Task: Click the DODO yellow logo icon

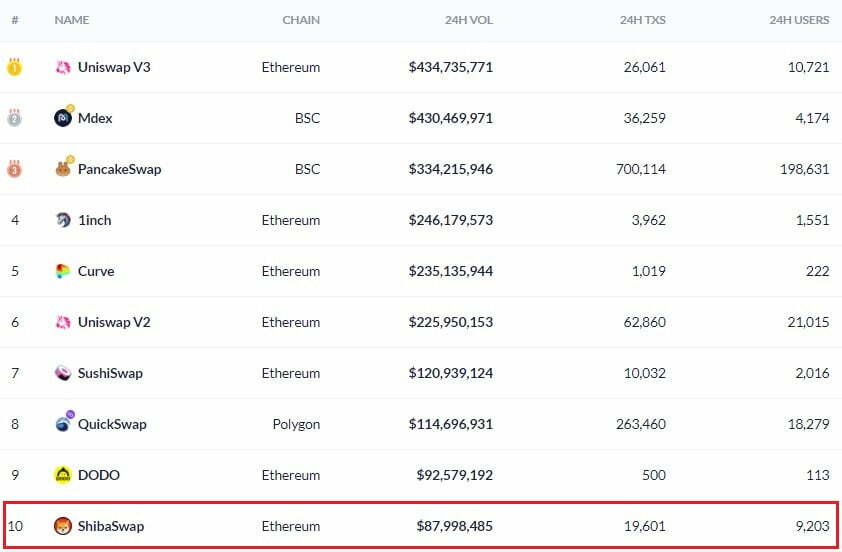Action: [62, 475]
